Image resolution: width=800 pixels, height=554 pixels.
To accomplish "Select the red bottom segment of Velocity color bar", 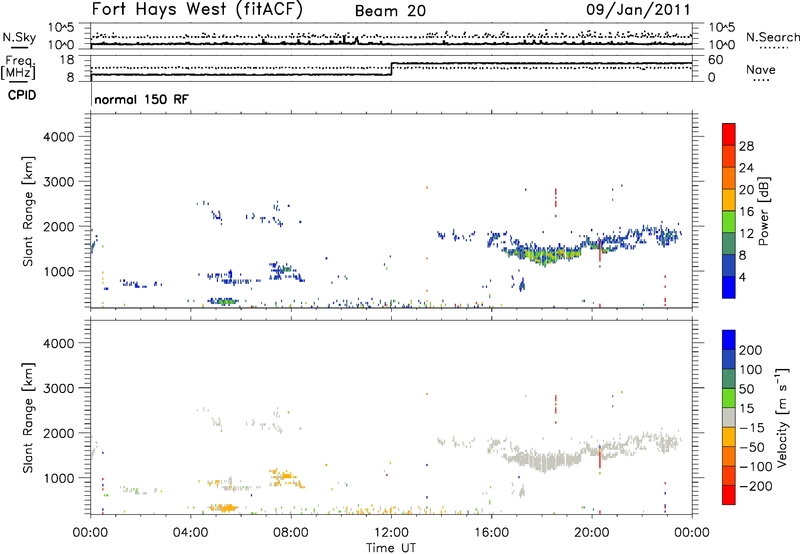I will click(729, 495).
